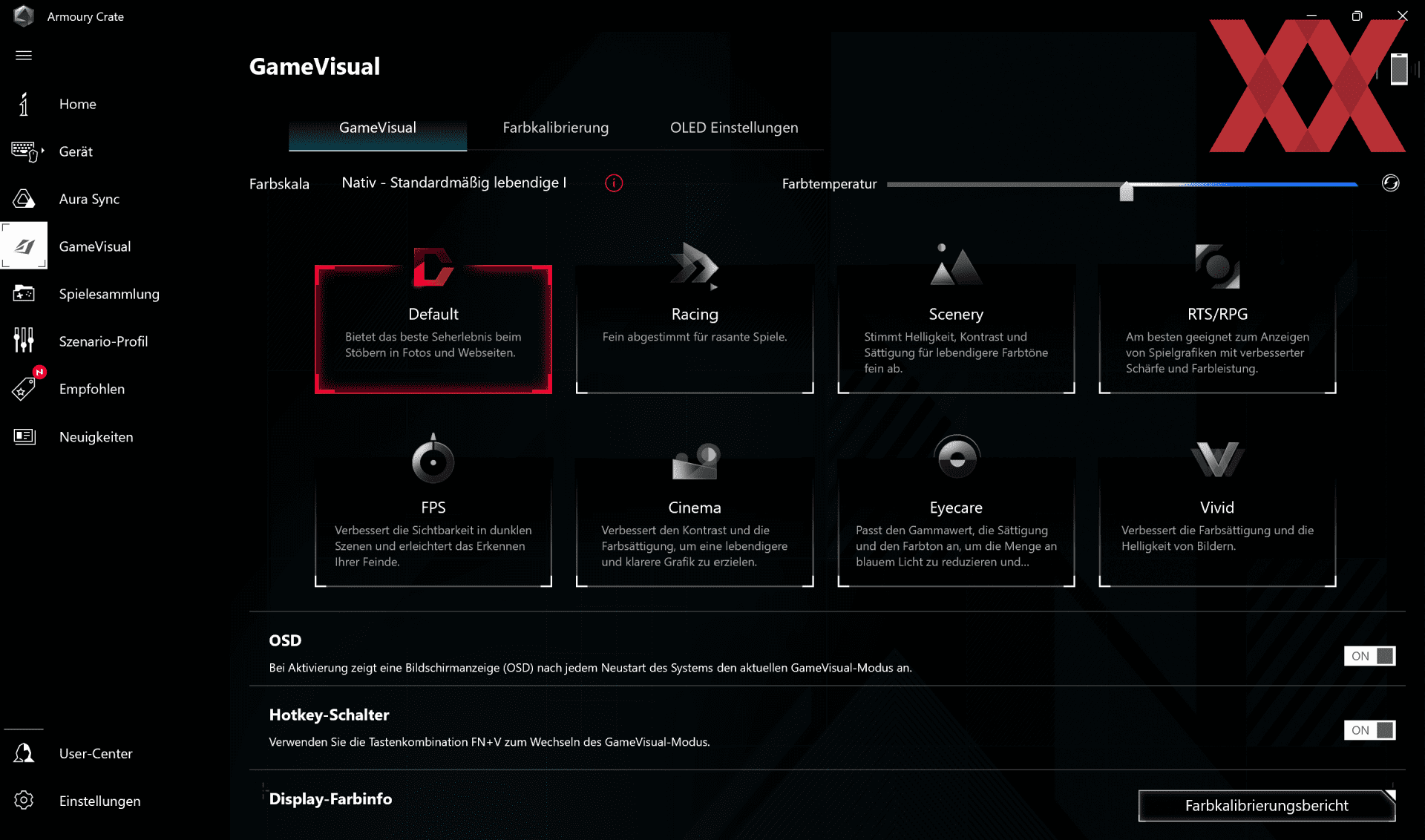Open Szenario-Profil in the sidebar
The height and width of the screenshot is (840, 1425).
click(103, 341)
